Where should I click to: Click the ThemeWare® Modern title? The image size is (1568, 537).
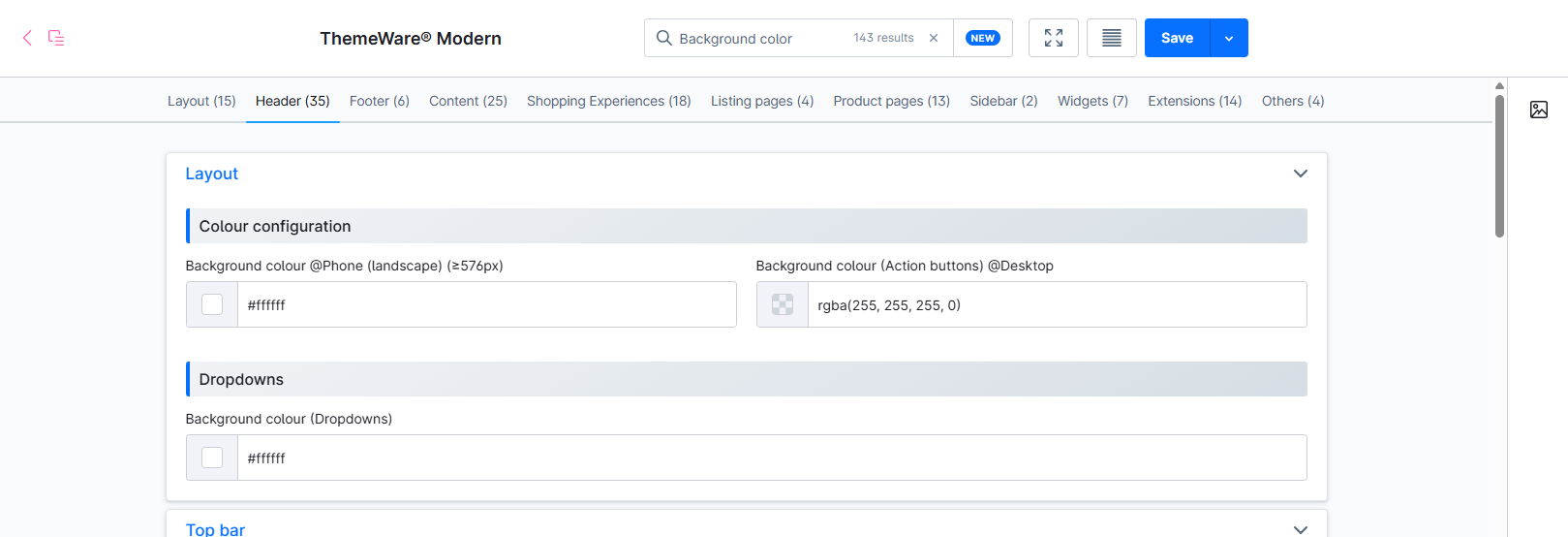[411, 39]
